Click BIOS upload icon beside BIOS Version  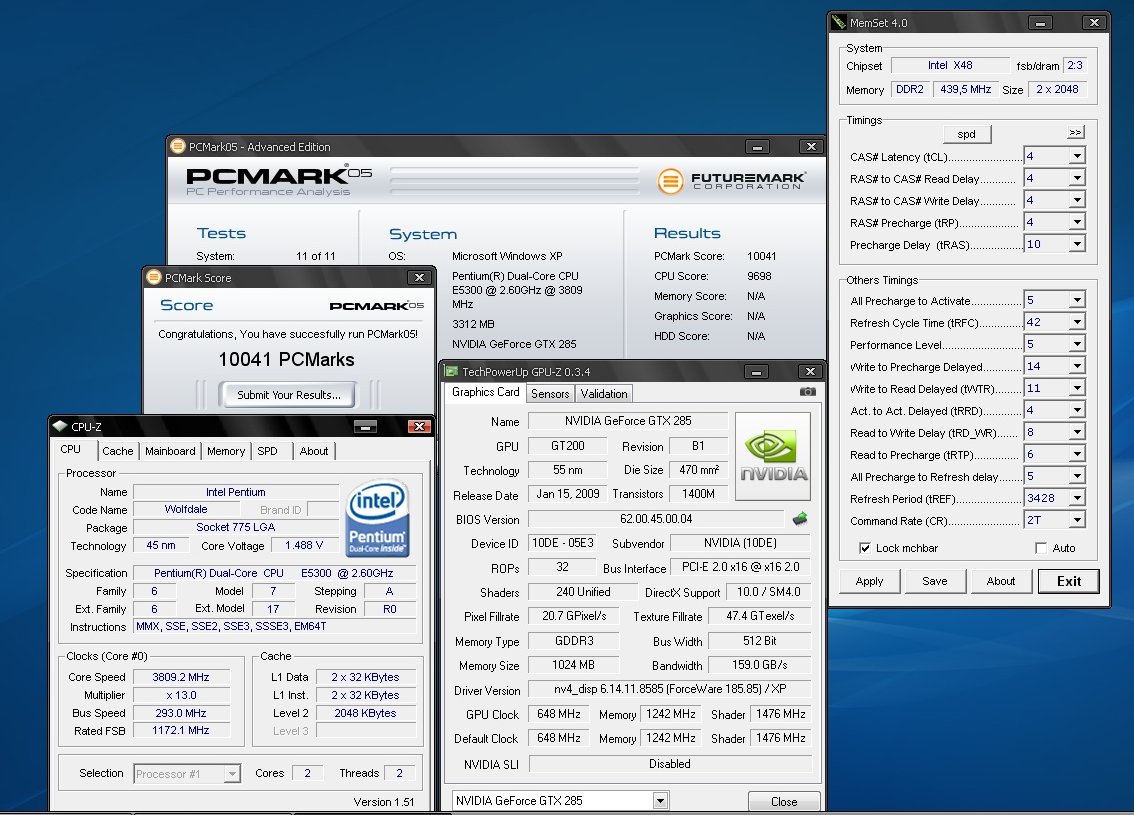pos(800,519)
